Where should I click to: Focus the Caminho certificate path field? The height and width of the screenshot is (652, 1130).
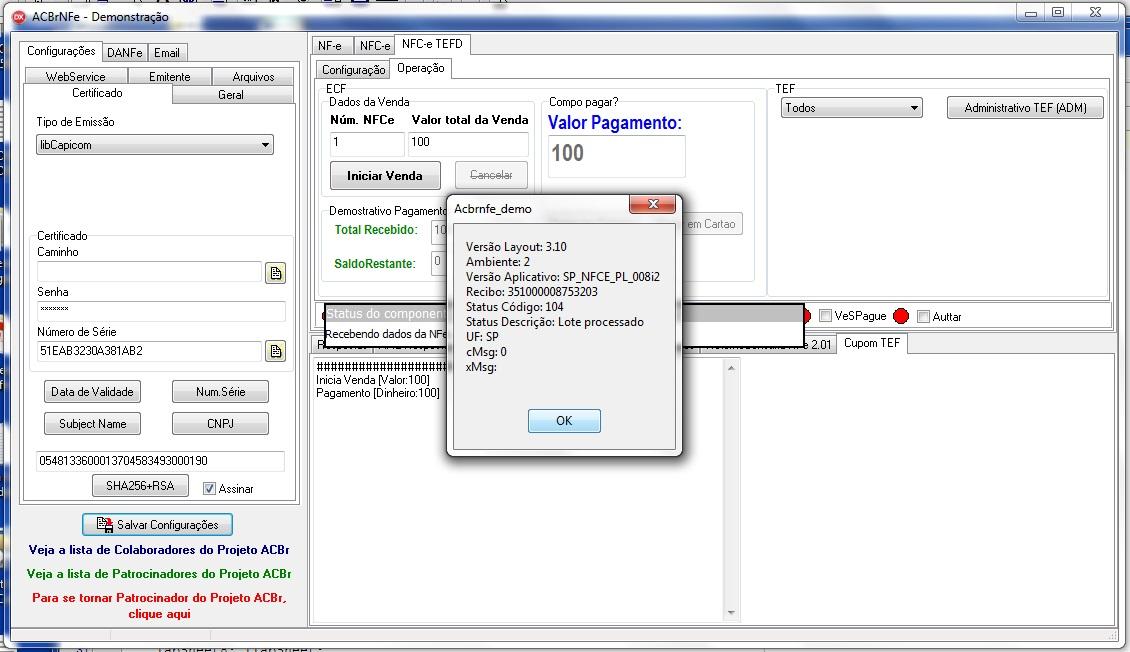coord(149,272)
